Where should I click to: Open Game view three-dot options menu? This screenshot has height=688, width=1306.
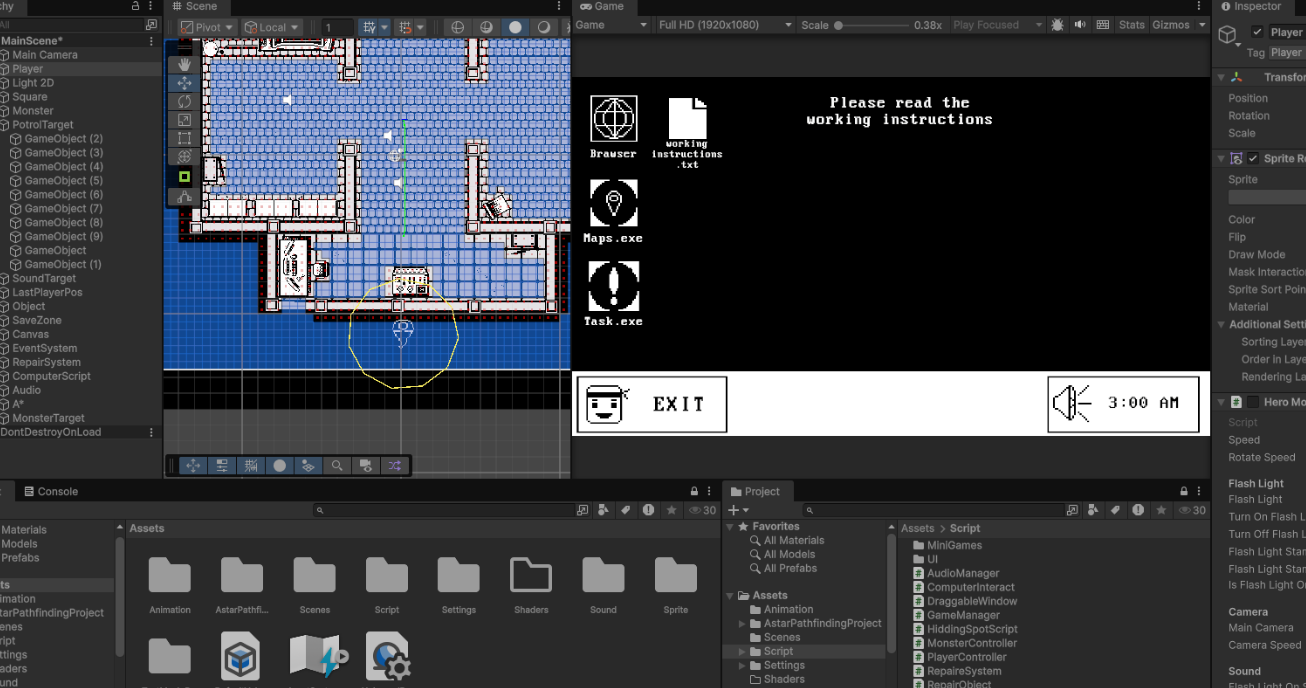pos(1201,6)
